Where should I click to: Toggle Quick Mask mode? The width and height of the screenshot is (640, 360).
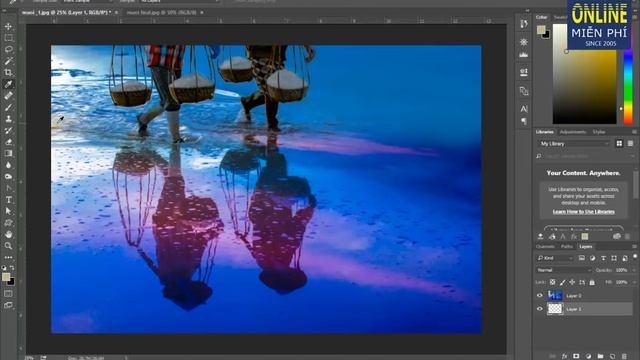8,293
